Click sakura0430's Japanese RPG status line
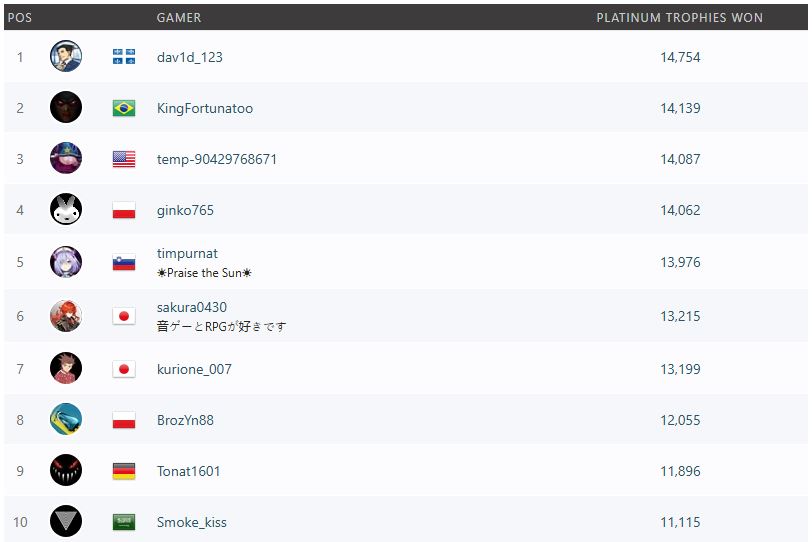The width and height of the screenshot is (812, 542). pos(221,326)
